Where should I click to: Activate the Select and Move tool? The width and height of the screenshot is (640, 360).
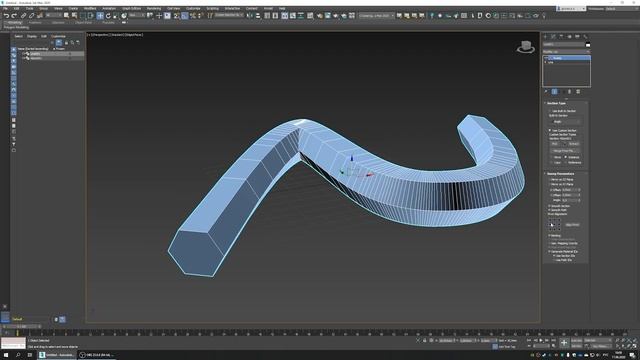[100, 16]
